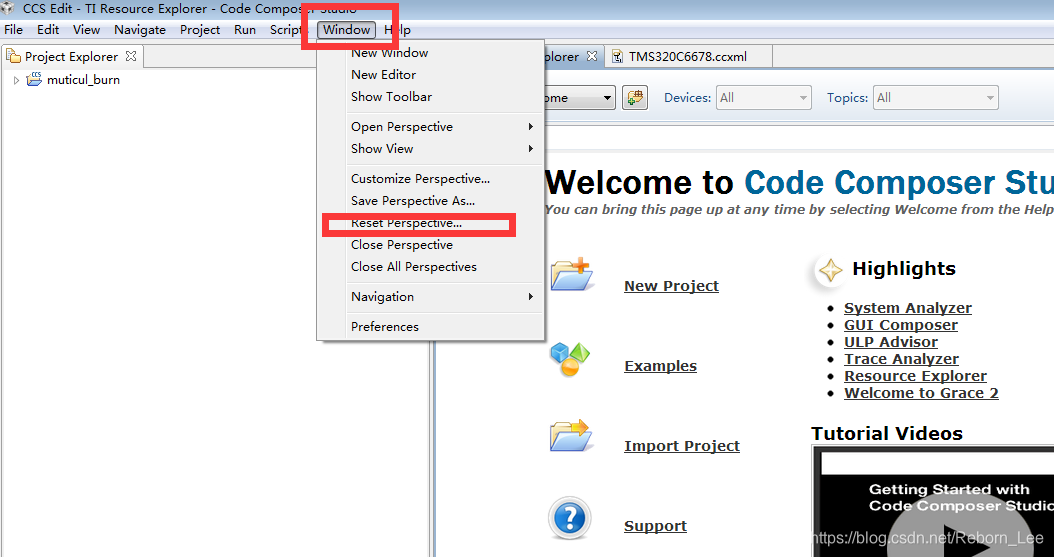
Task: Expand the muticul_burn project tree node
Action: (x=17, y=80)
